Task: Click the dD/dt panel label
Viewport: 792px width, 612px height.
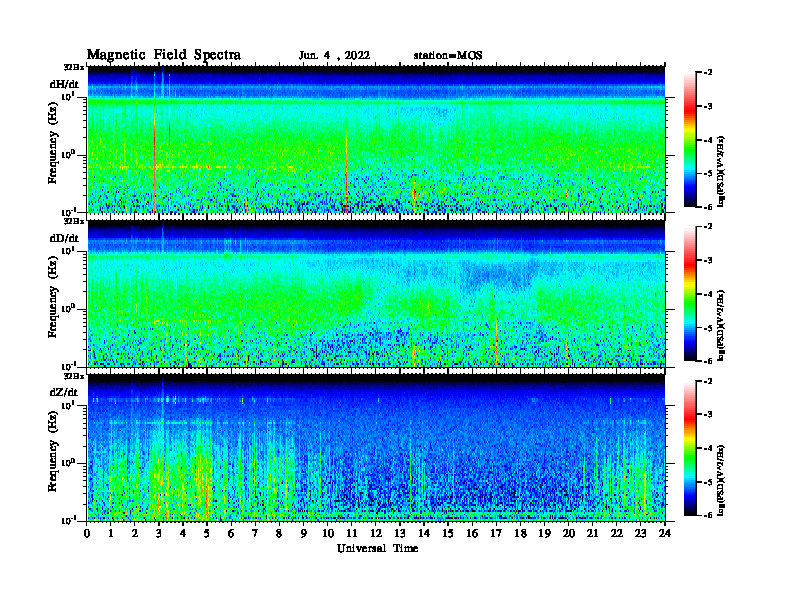Action: [64, 238]
